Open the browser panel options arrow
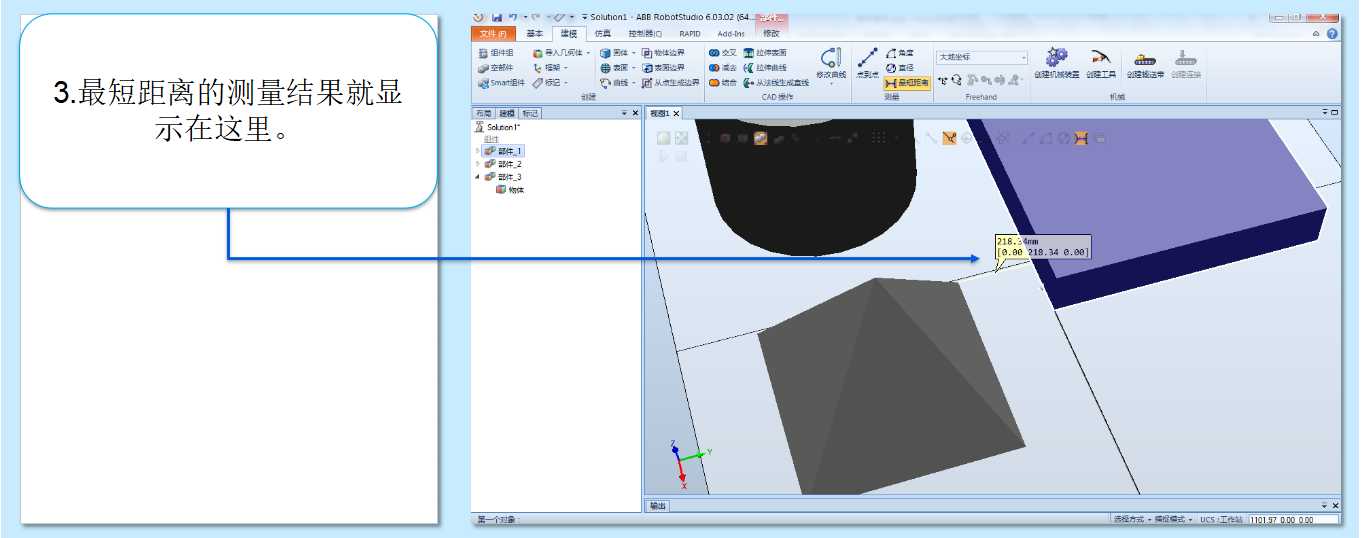The height and width of the screenshot is (538, 1361). (x=624, y=113)
